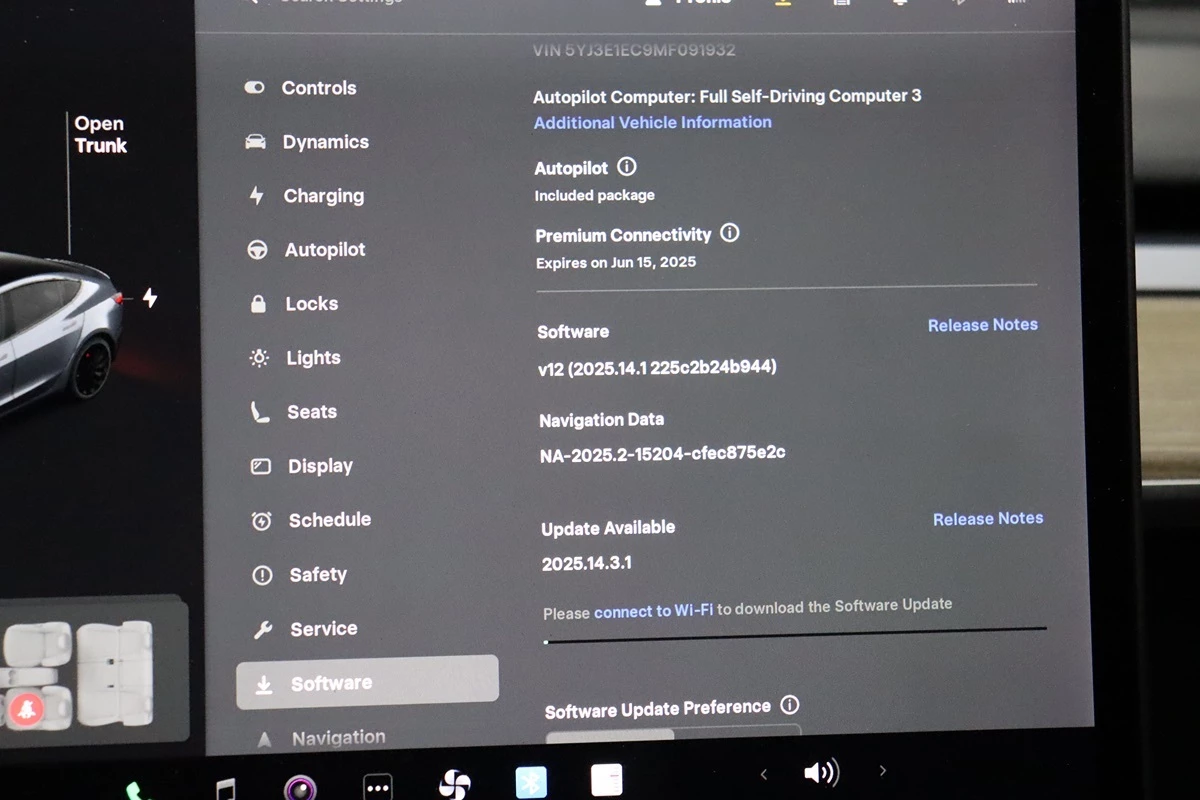Increase volume with right chevron
Screen dimensions: 1200x800
(882, 770)
